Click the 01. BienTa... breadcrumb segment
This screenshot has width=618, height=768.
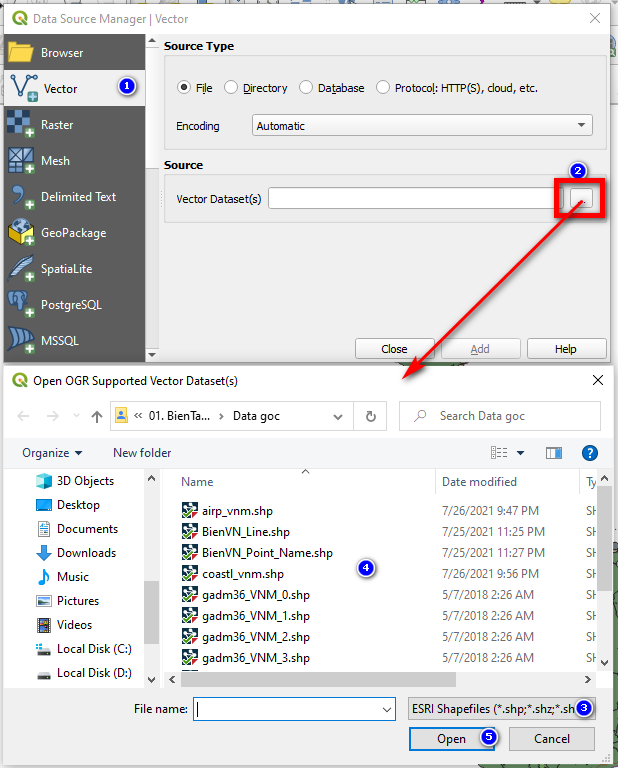tap(179, 416)
